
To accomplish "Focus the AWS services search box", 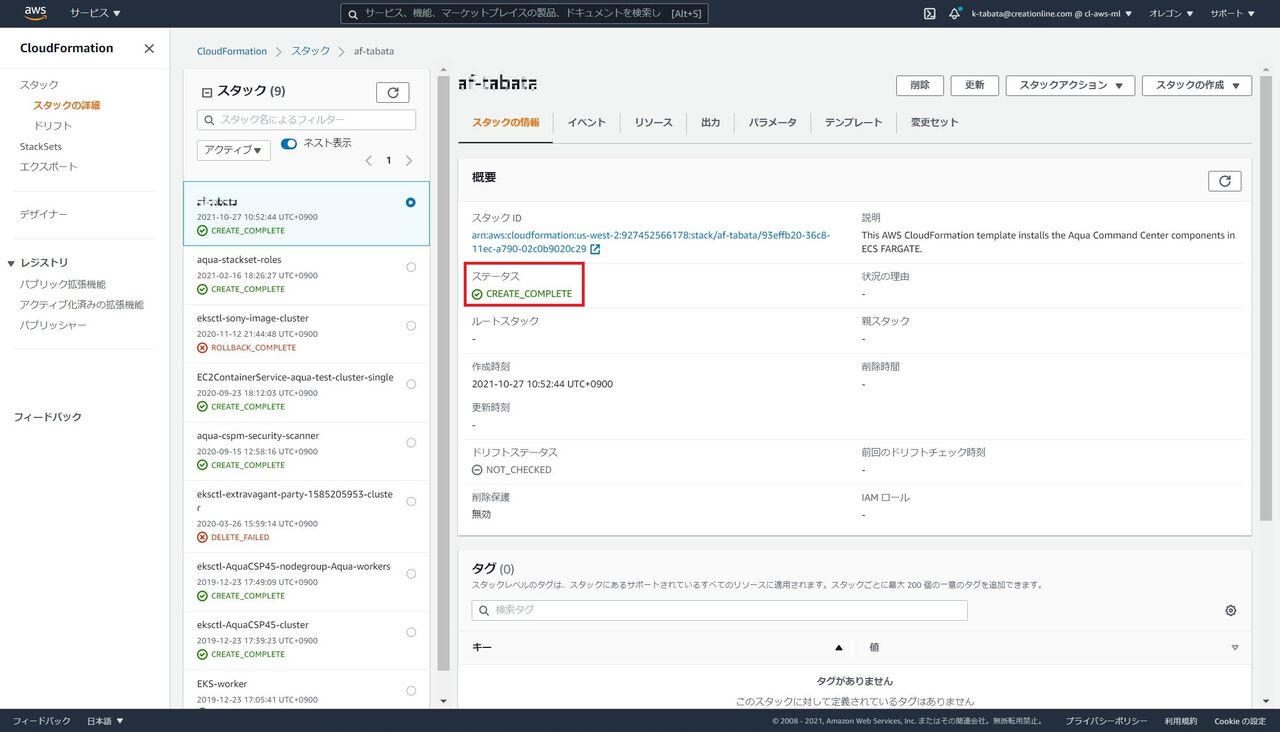I will [x=524, y=14].
